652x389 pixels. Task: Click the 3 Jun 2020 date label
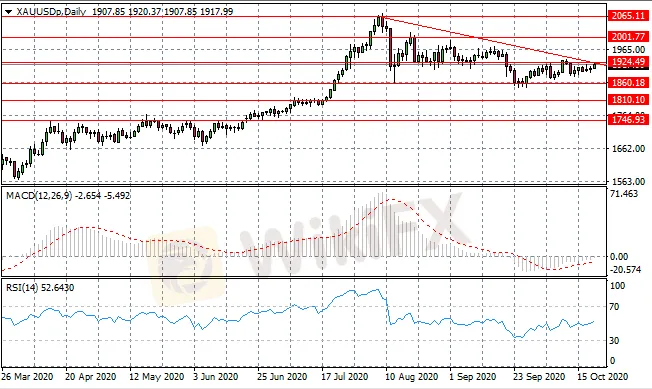tap(216, 377)
